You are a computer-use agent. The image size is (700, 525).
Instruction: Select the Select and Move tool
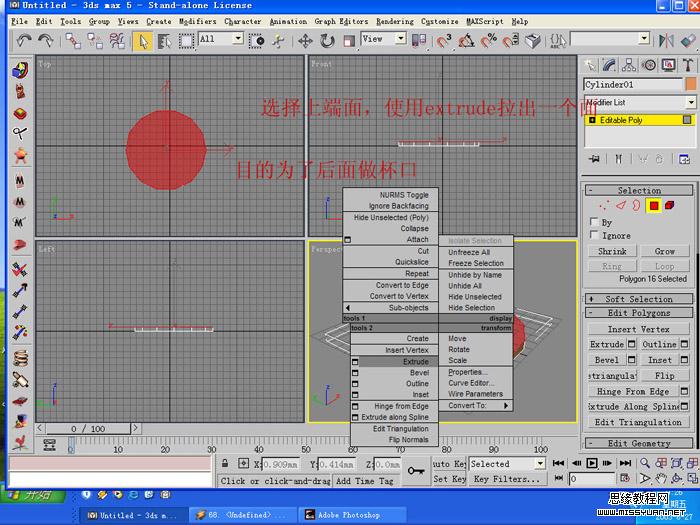tap(305, 41)
